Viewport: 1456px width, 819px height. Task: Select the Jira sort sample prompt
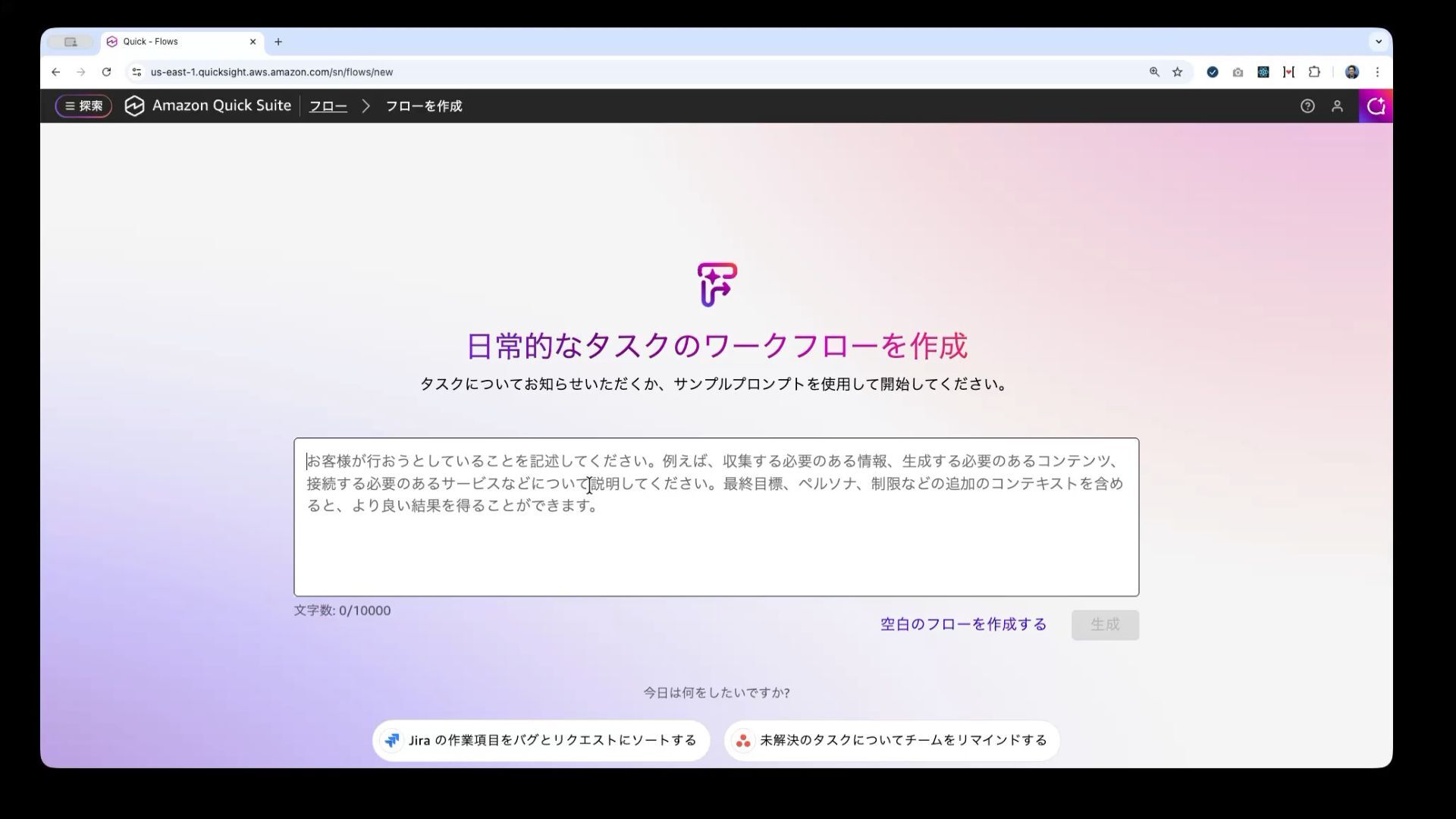coord(541,740)
